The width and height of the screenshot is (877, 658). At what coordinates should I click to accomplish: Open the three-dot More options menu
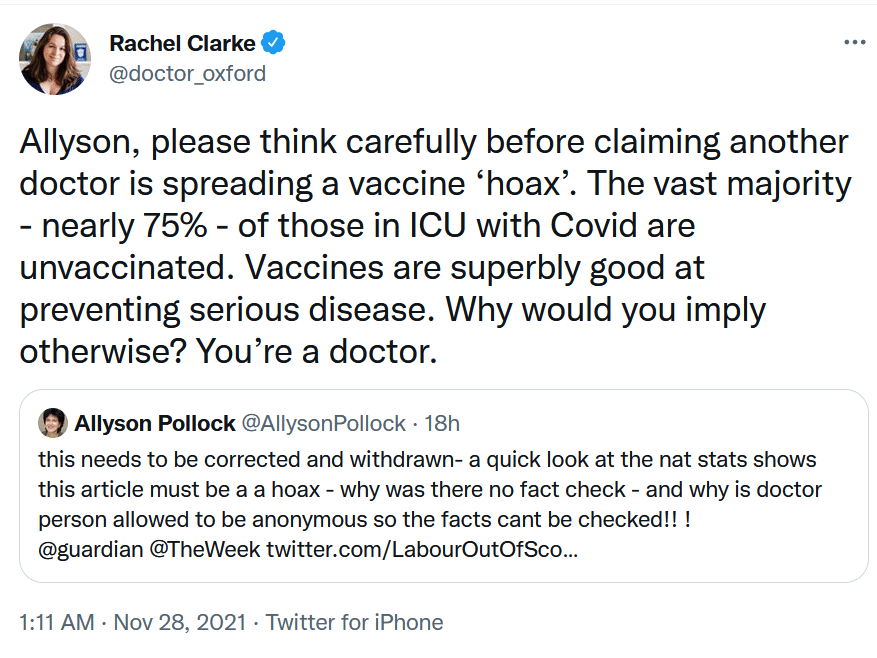click(x=855, y=43)
